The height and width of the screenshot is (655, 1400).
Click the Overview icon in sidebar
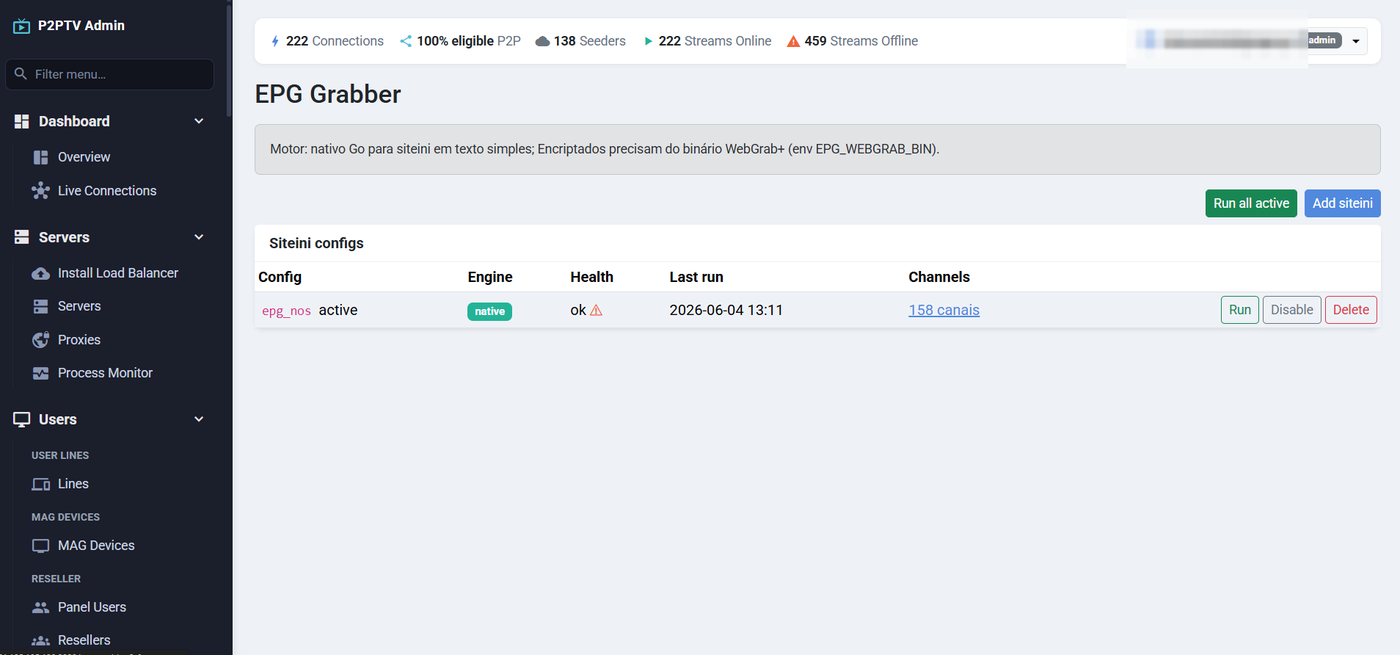(x=41, y=157)
